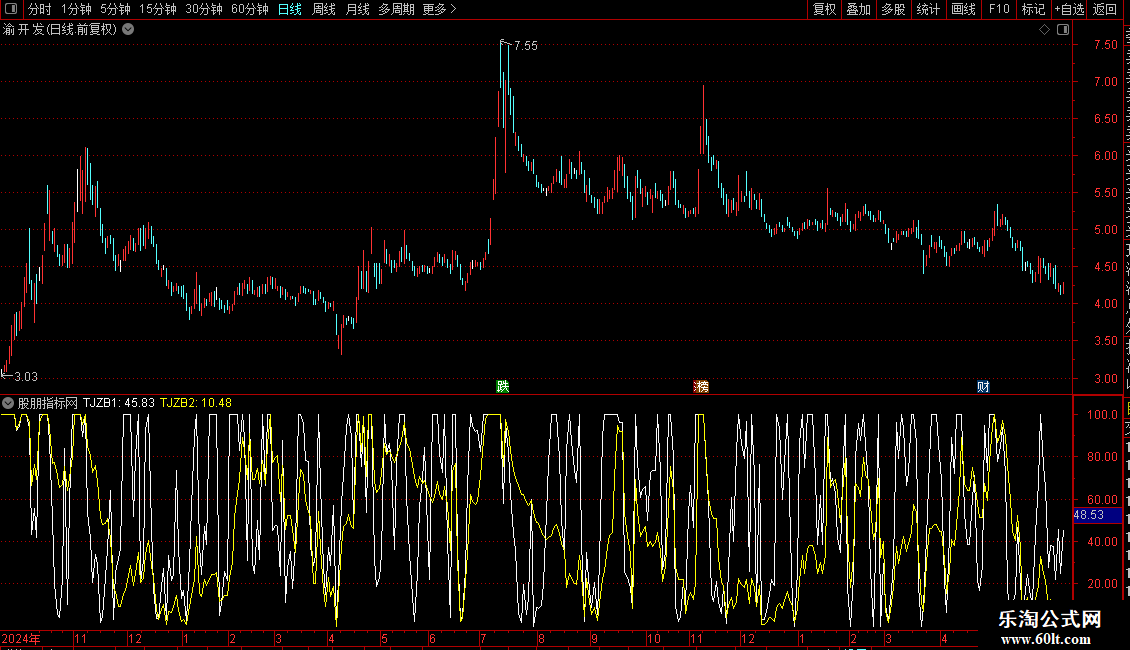The width and height of the screenshot is (1130, 650).
Task: Click the blue 财 event marker
Action: (983, 386)
